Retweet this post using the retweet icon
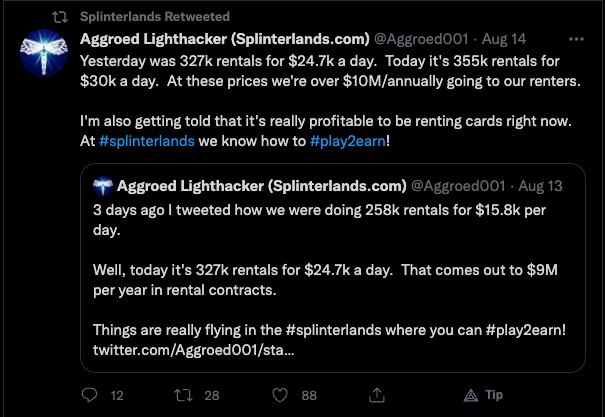The image size is (605, 417). click(183, 395)
